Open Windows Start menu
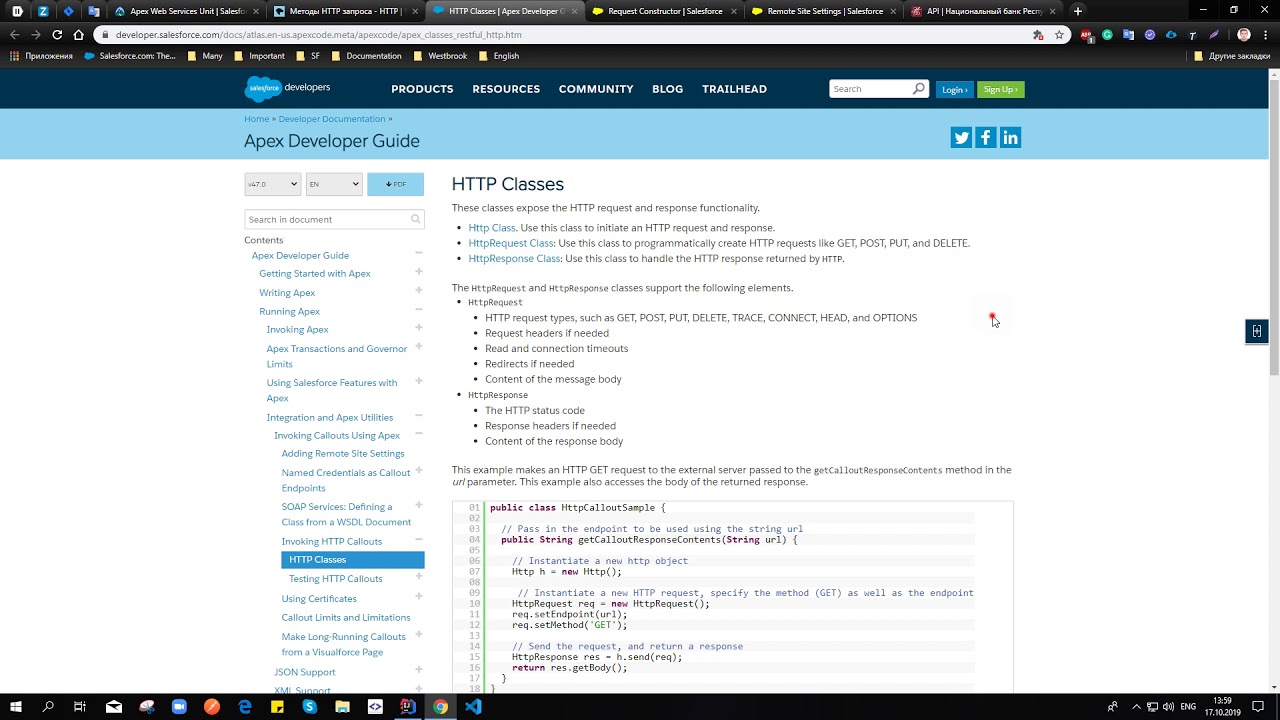 point(16,706)
